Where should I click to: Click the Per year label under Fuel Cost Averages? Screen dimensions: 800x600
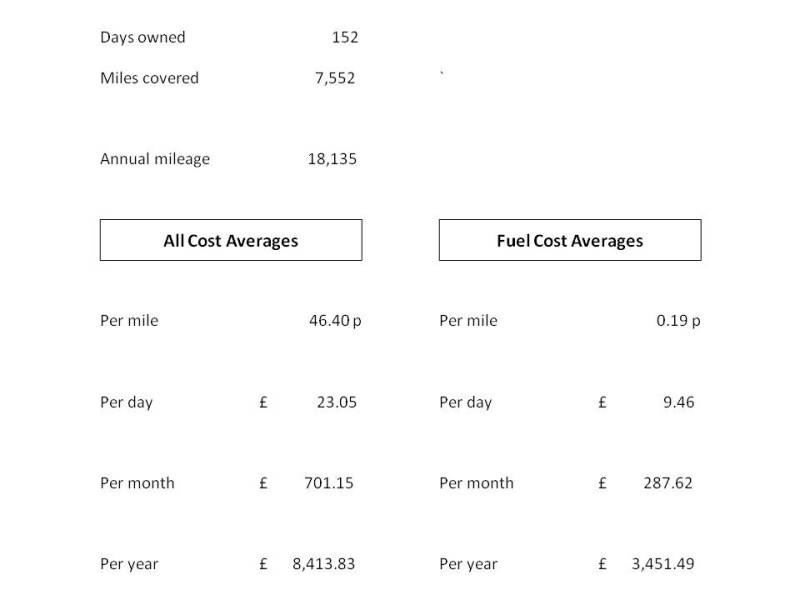click(468, 564)
